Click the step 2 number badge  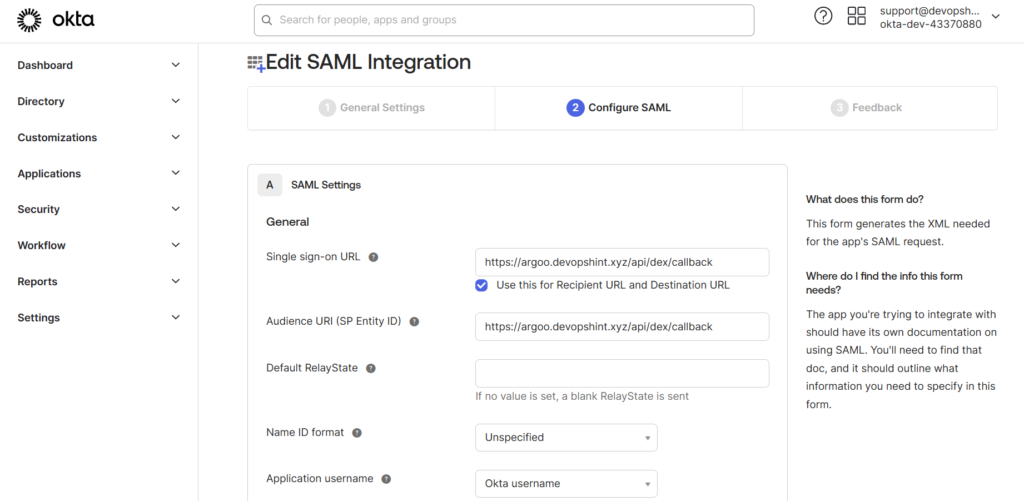click(575, 108)
